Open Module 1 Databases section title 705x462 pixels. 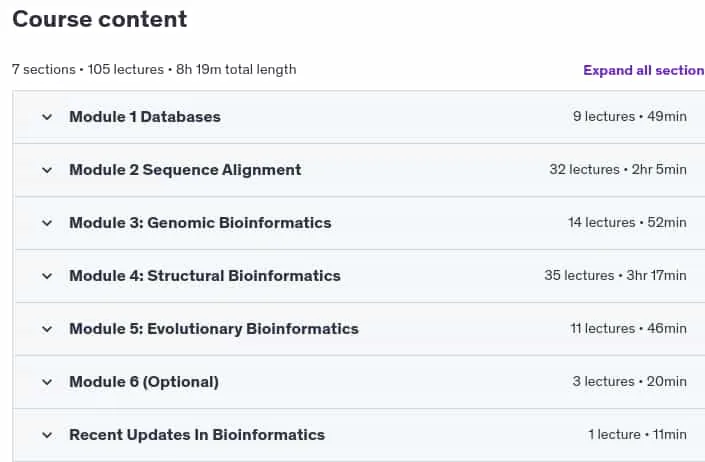coord(145,117)
